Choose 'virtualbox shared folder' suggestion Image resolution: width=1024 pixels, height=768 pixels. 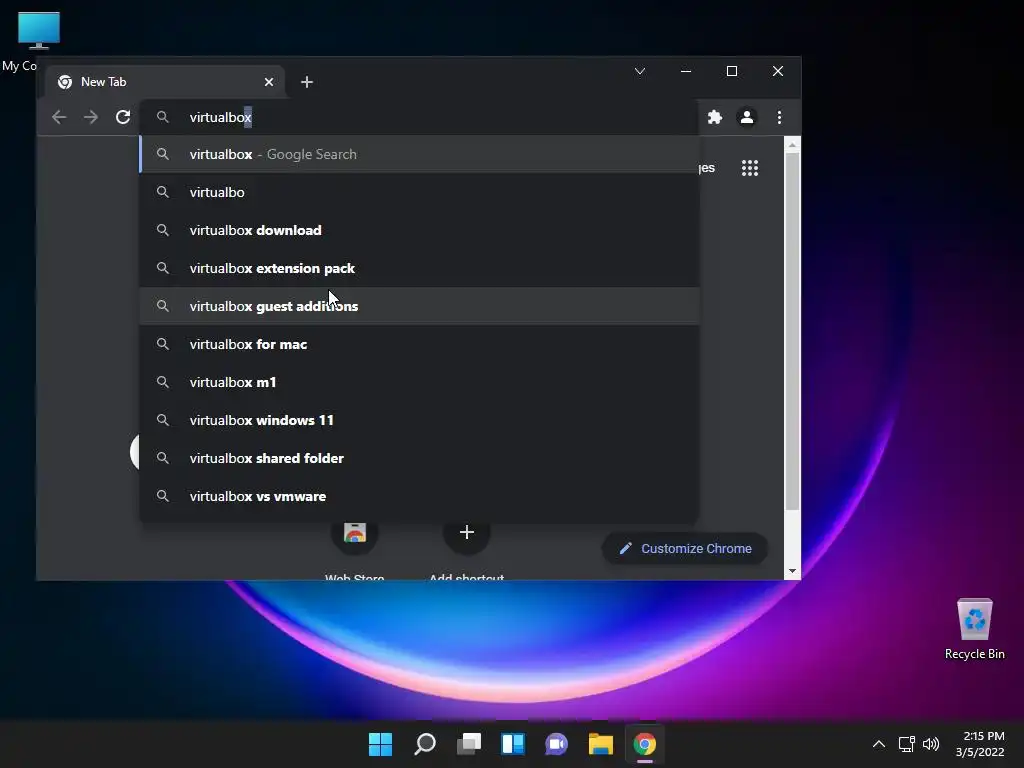419,458
